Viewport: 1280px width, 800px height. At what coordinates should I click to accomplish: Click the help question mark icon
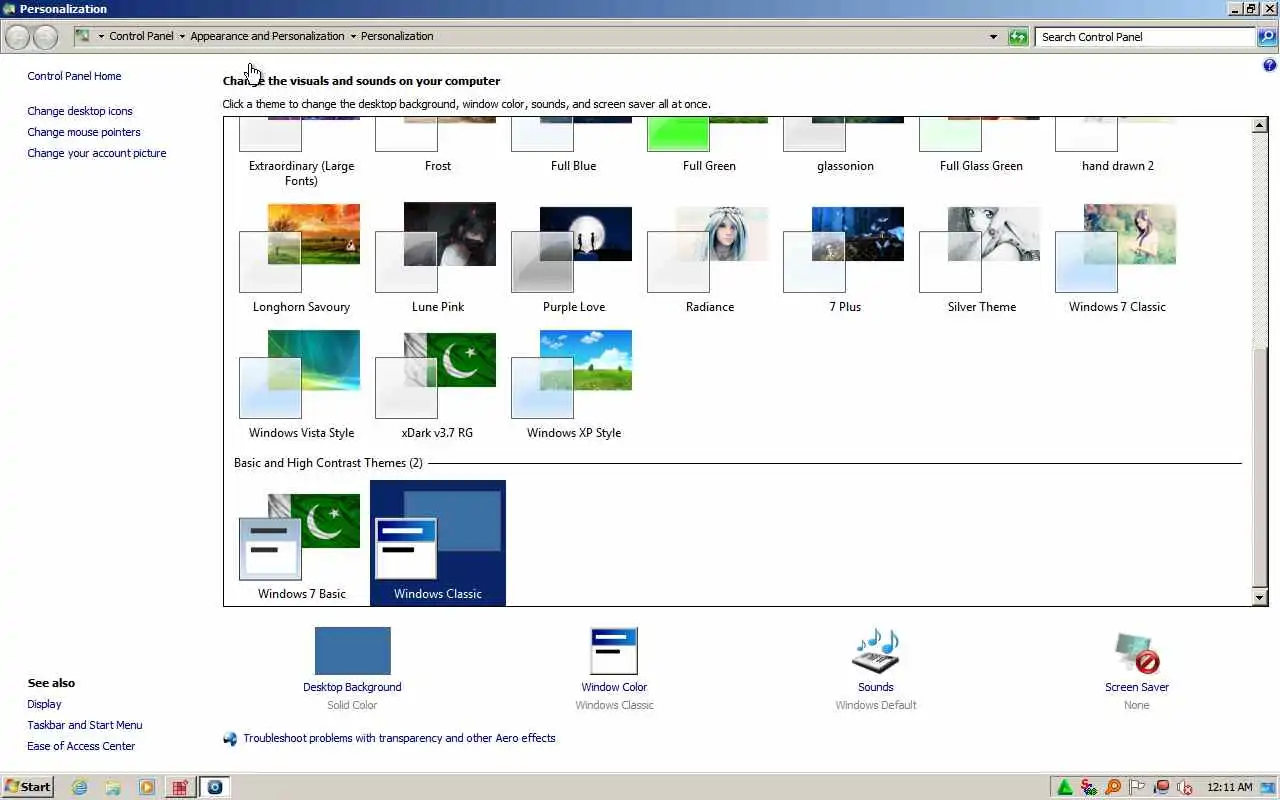[x=1270, y=65]
